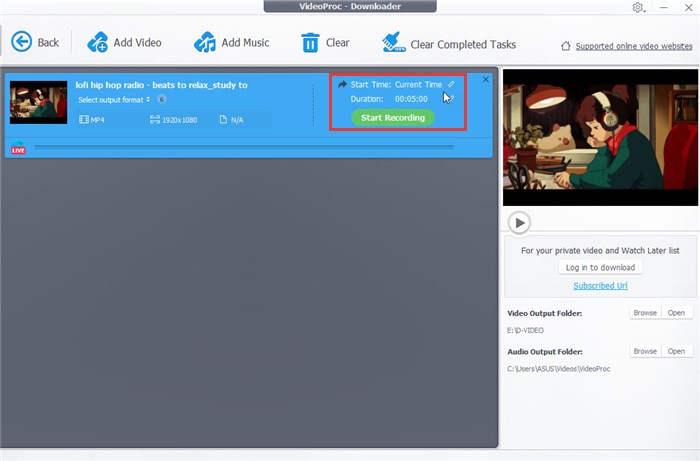Click the 1920x1080 resolution icon

coord(154,119)
